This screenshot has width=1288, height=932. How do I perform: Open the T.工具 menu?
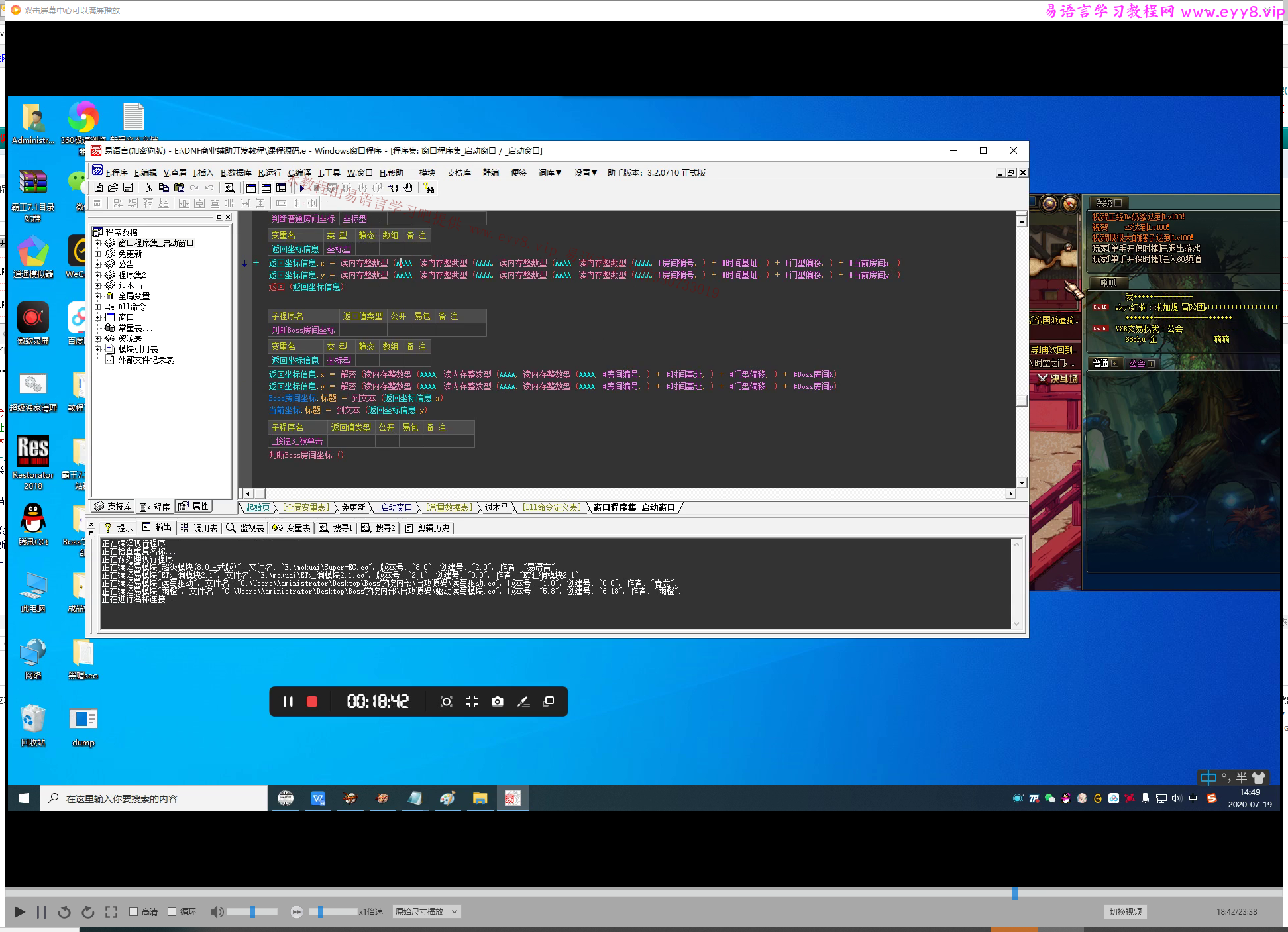pos(329,172)
